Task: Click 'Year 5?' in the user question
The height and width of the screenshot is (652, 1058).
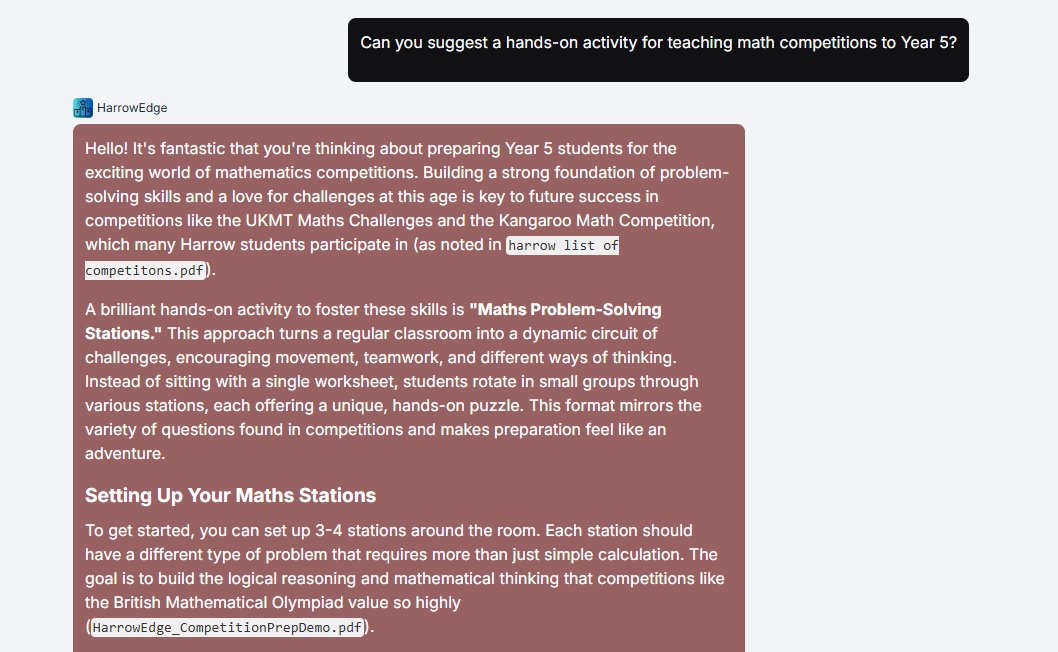Action: coord(928,43)
